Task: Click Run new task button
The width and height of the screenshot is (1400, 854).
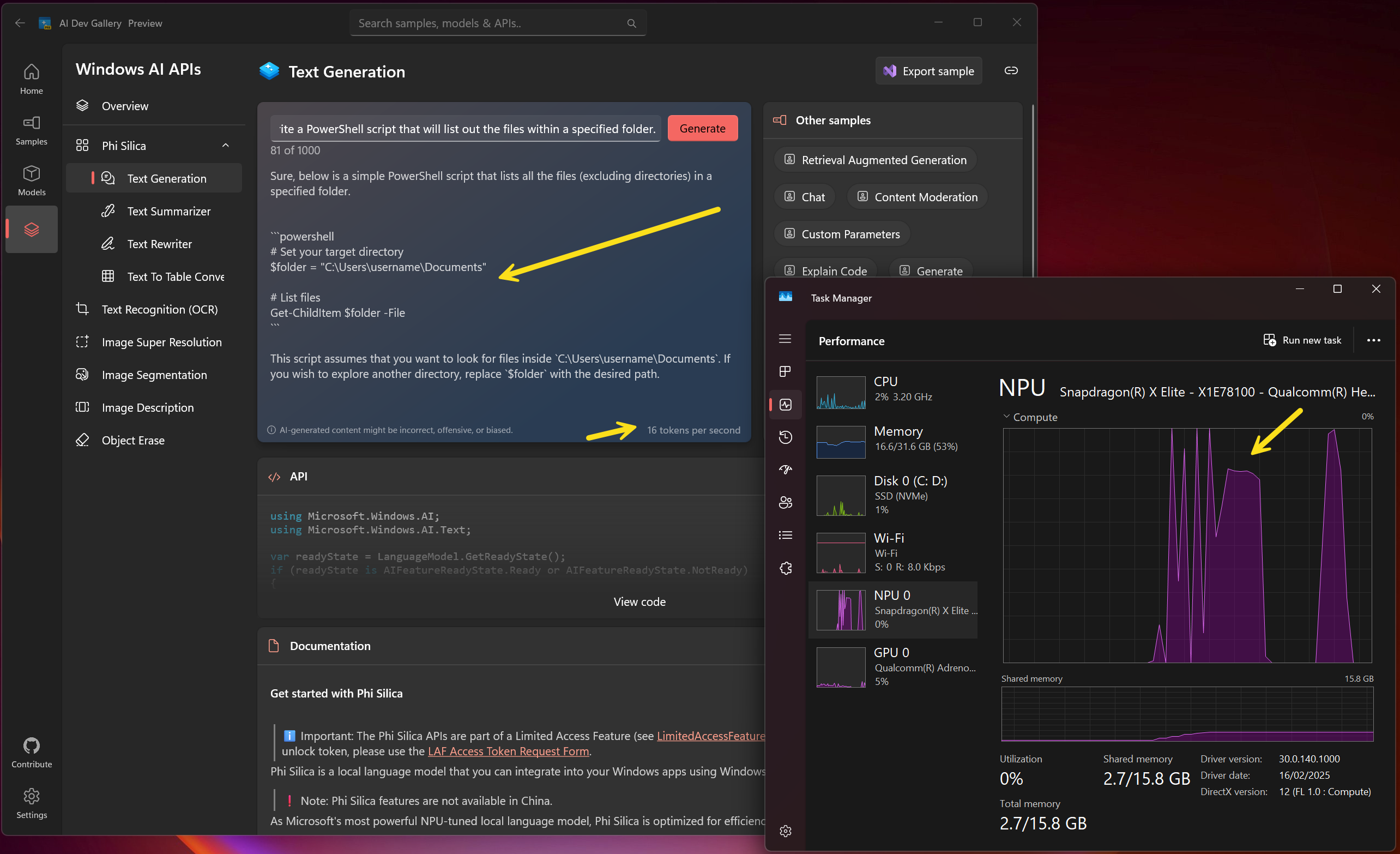Action: (1302, 340)
